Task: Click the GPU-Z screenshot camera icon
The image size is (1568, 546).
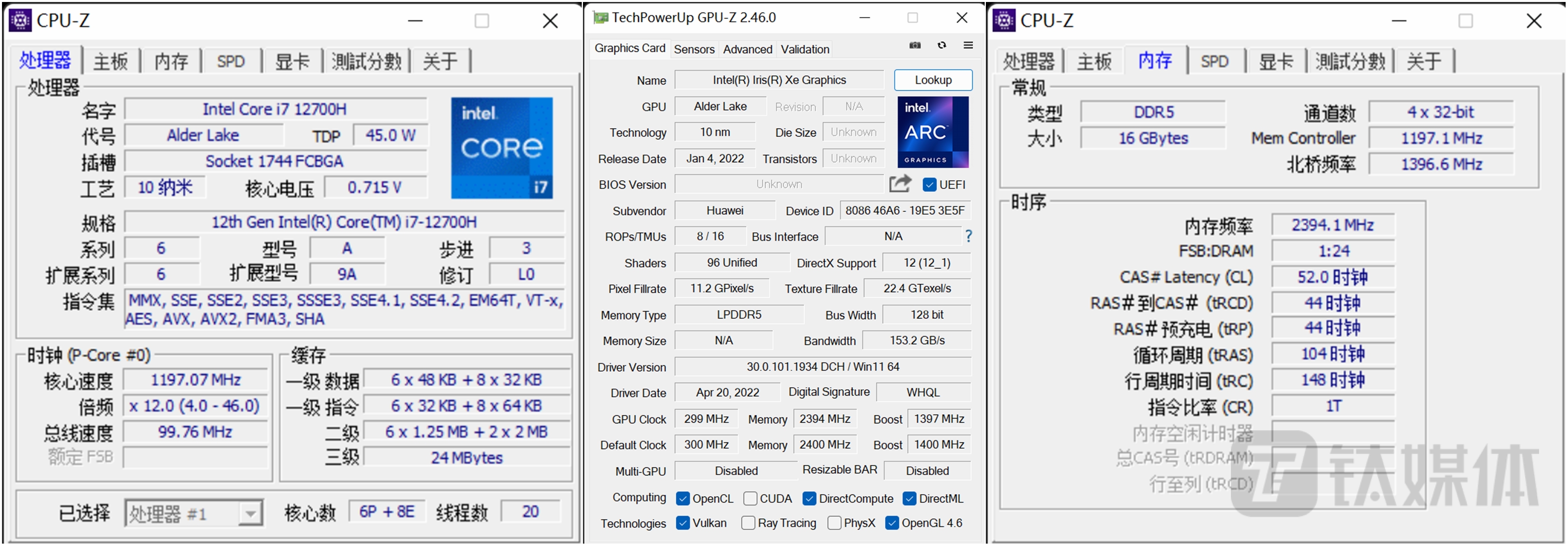Action: [914, 46]
